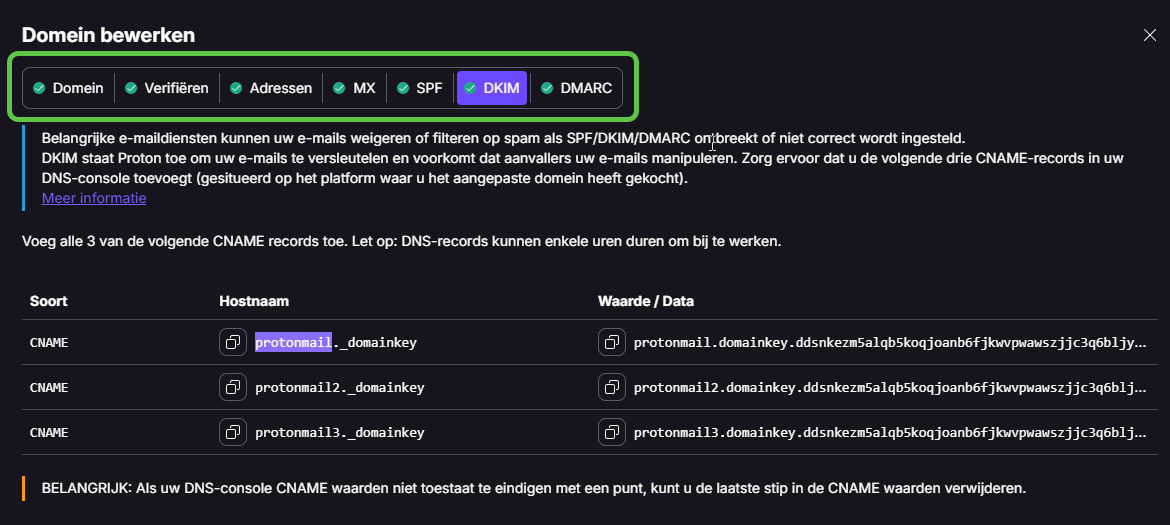
Task: Switch to the Domein tab
Action: click(x=68, y=88)
